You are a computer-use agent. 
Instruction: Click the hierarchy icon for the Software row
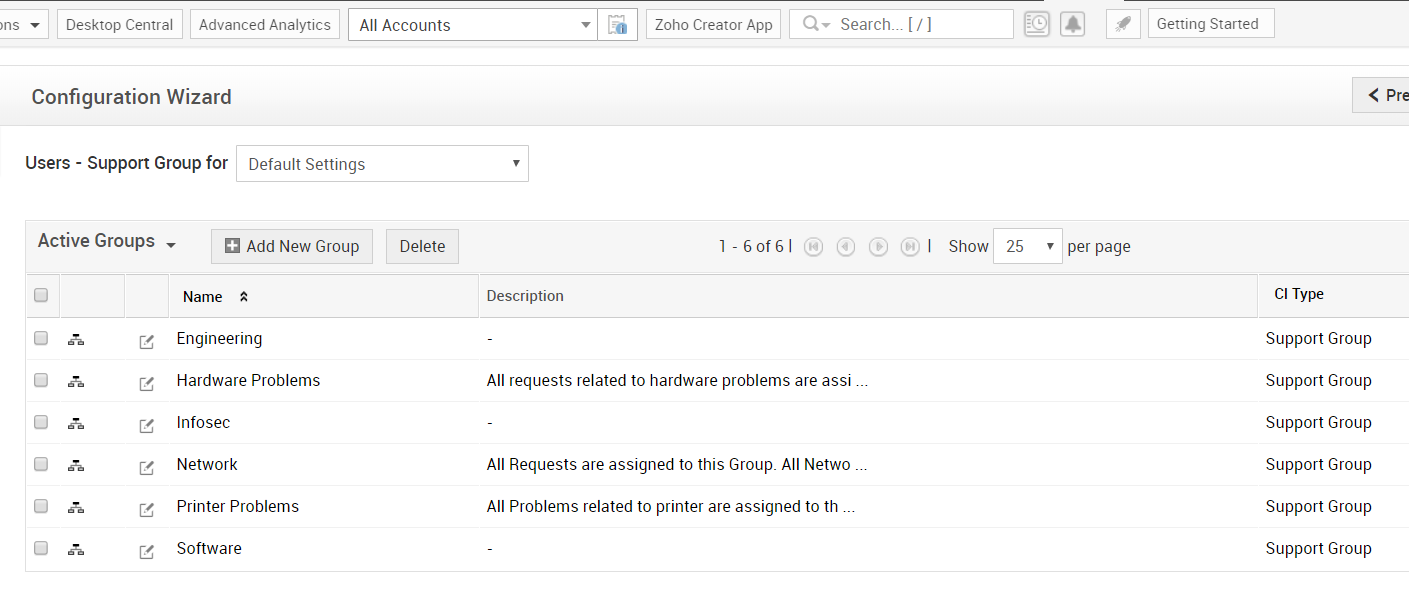coord(76,549)
